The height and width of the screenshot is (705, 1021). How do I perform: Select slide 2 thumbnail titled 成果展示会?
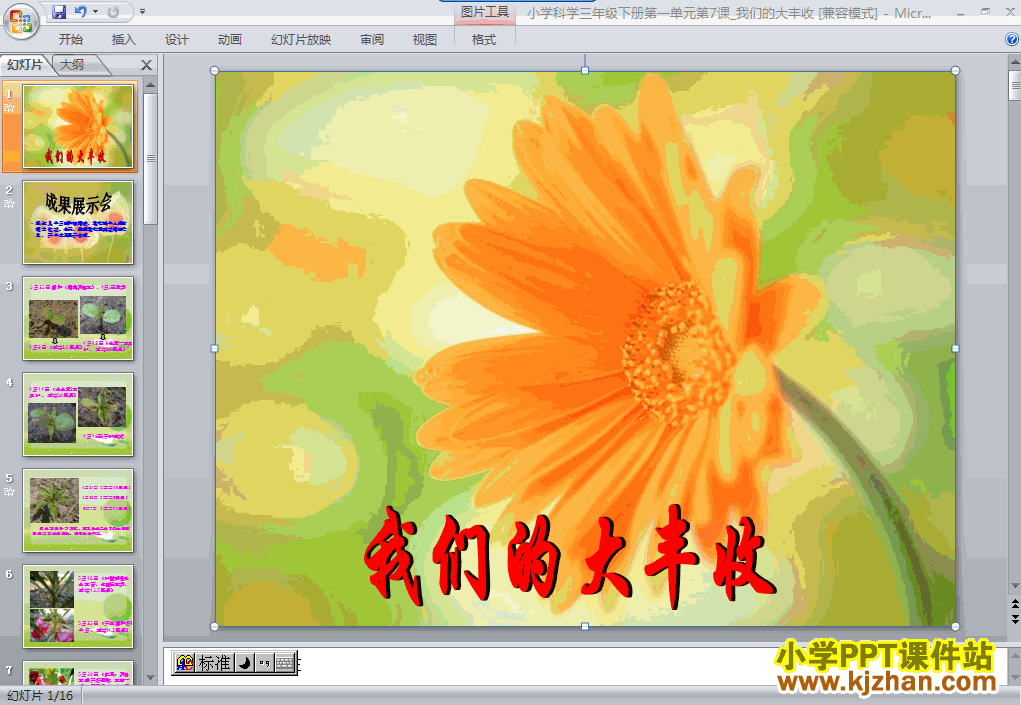[x=78, y=223]
